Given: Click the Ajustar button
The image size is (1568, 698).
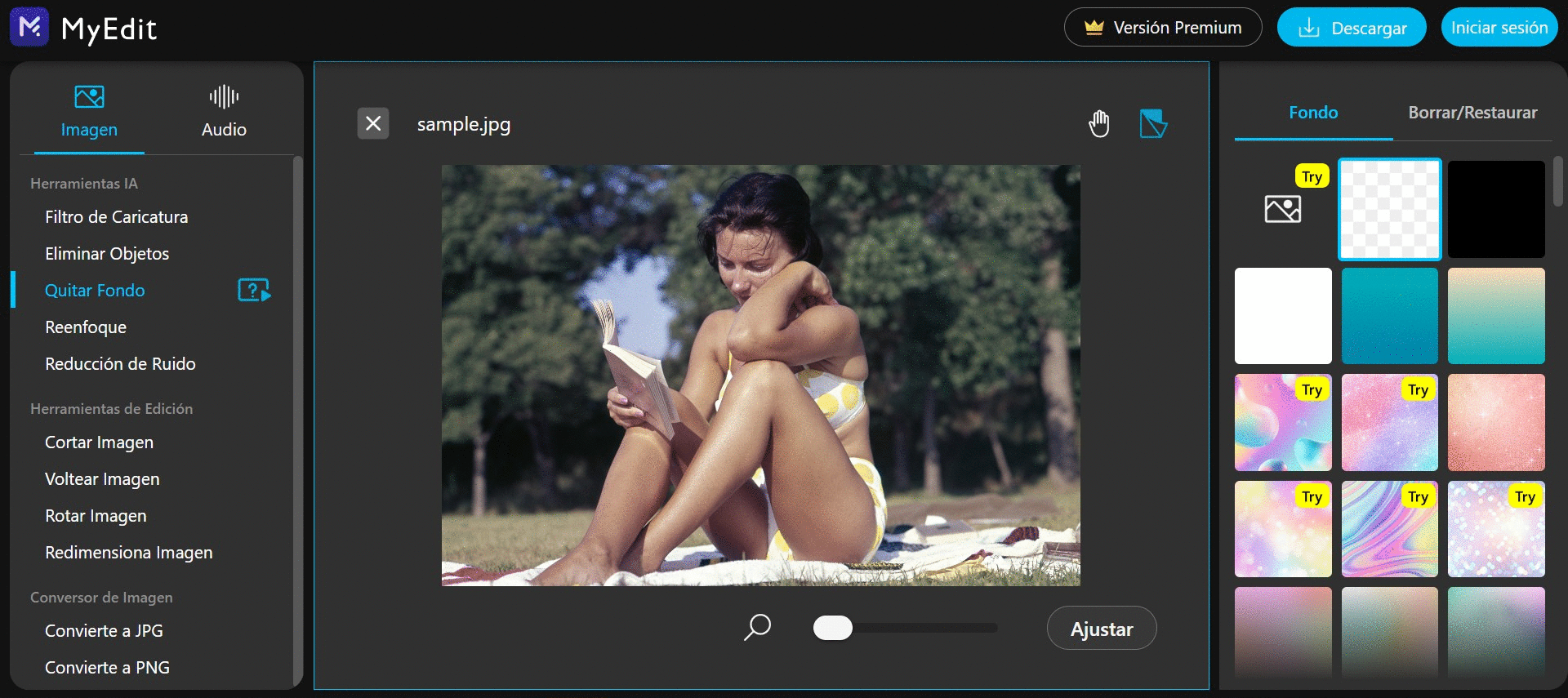Looking at the screenshot, I should point(1102,629).
